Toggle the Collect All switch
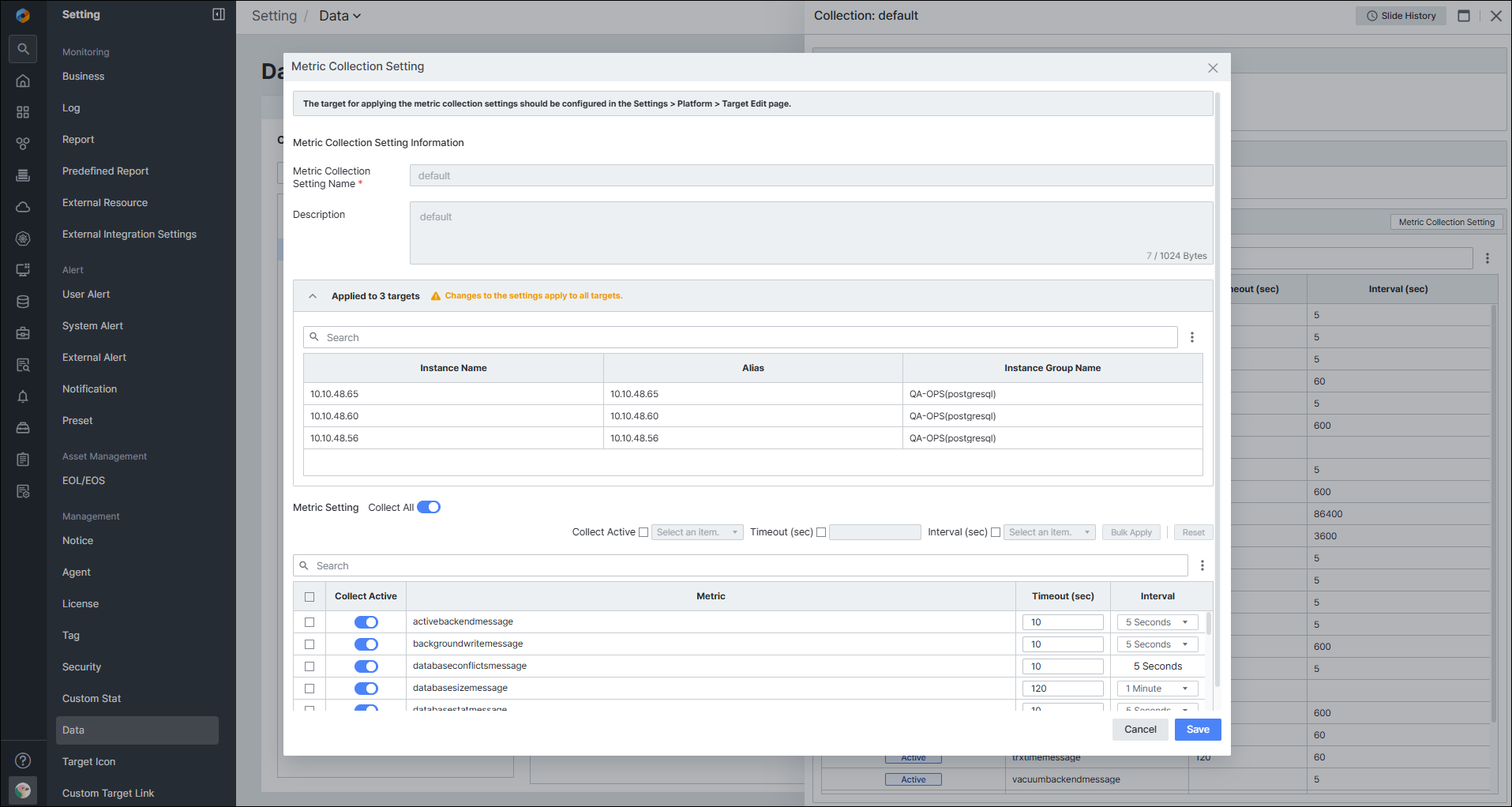Viewport: 1512px width, 807px height. pos(429,507)
